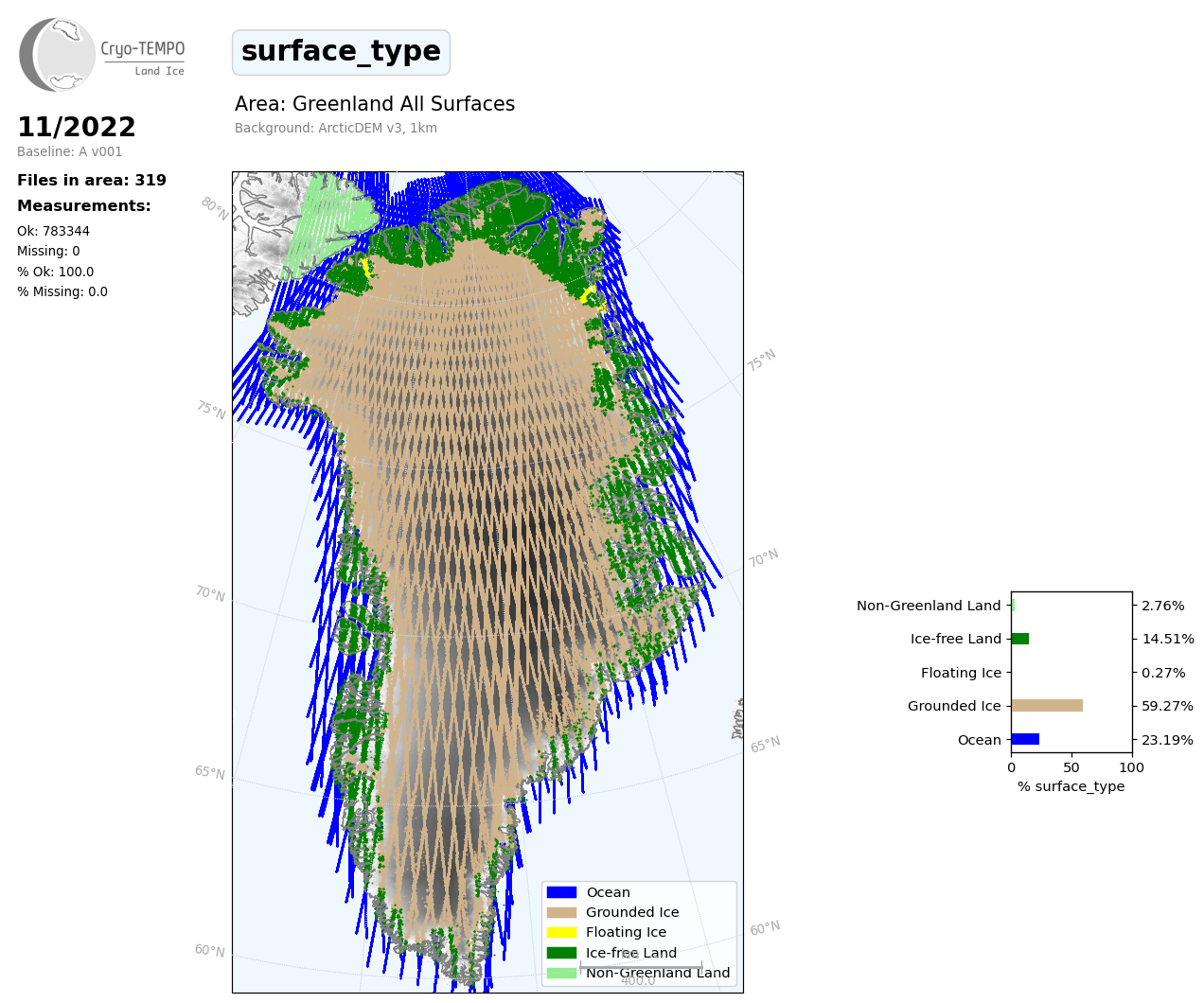The width and height of the screenshot is (1204, 1003).
Task: Click the yellow Floating Ice legend swatch
Action: point(561,932)
